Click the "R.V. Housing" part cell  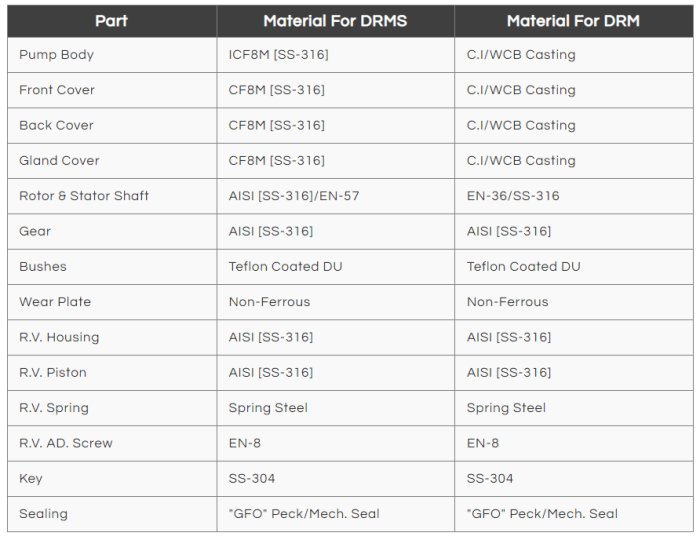coord(59,337)
